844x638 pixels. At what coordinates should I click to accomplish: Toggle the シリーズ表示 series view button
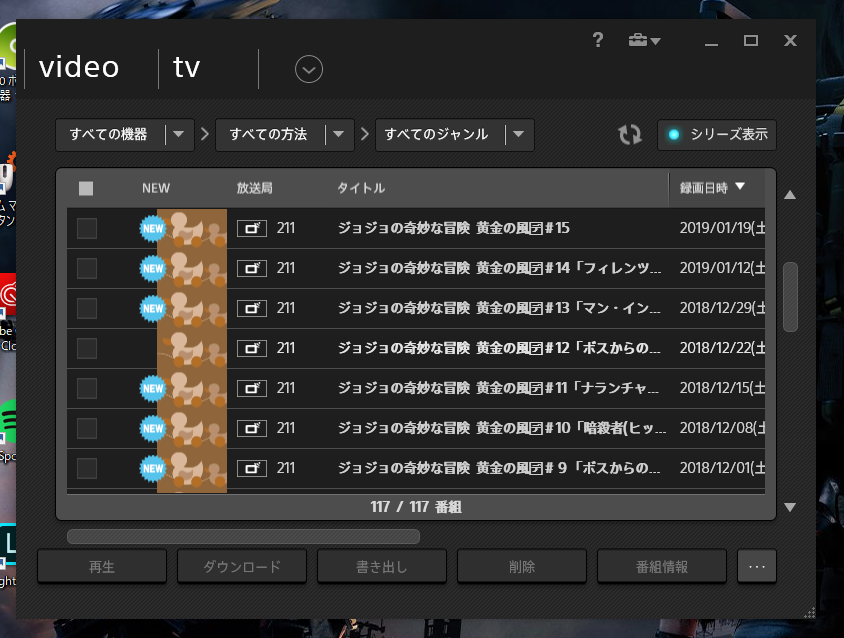click(717, 135)
